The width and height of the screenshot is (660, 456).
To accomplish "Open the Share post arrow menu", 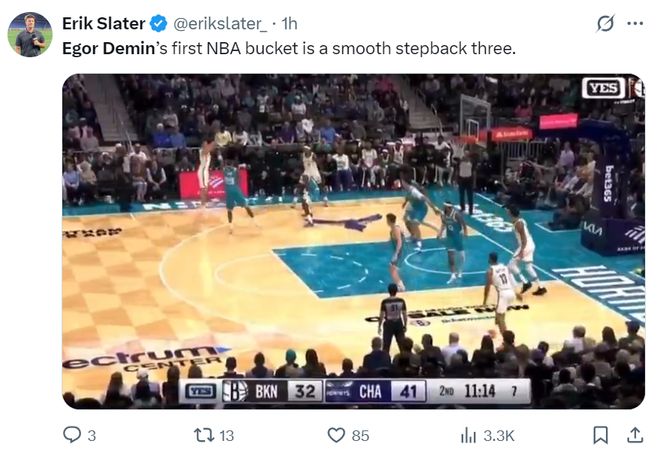I will point(634,434).
